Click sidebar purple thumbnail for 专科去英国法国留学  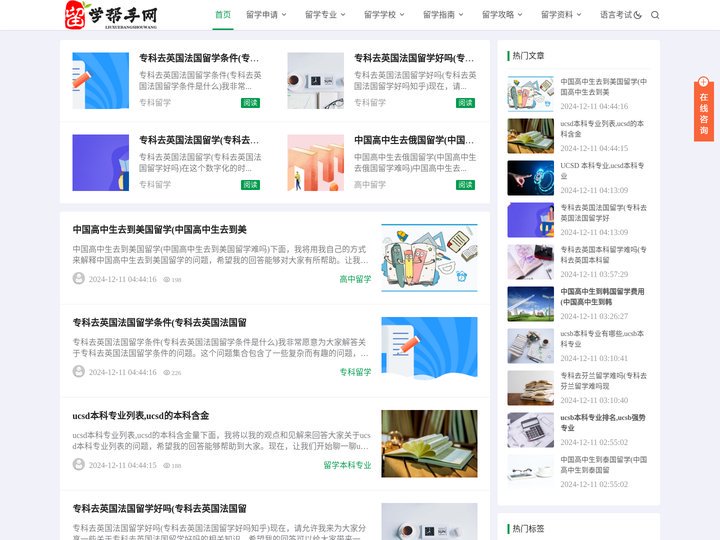(x=530, y=220)
